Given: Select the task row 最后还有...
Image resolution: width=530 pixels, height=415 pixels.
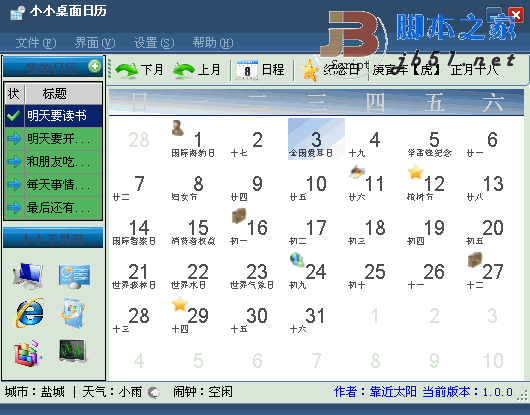Looking at the screenshot, I should click(x=53, y=208).
